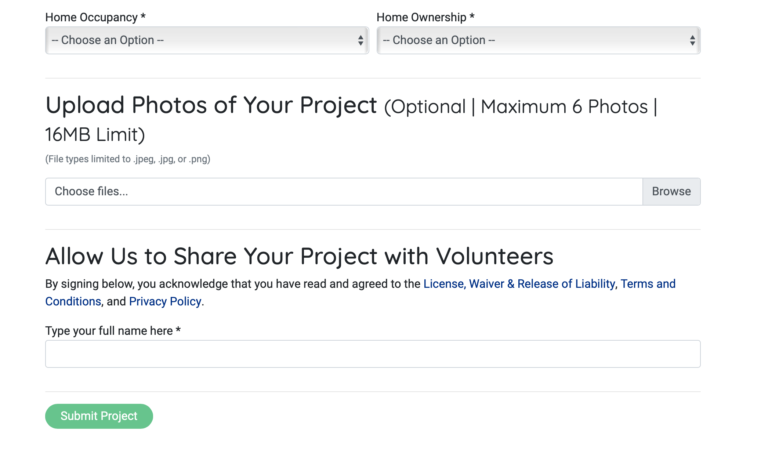Click the Home Ownership up-down arrow icon
The height and width of the screenshot is (453, 768).
(x=692, y=40)
